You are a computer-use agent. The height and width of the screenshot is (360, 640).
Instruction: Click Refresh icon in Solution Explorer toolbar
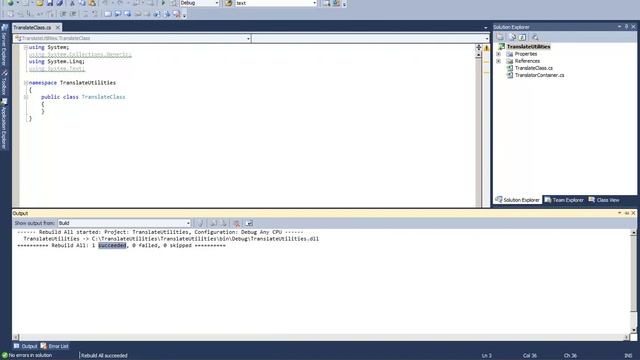click(522, 37)
